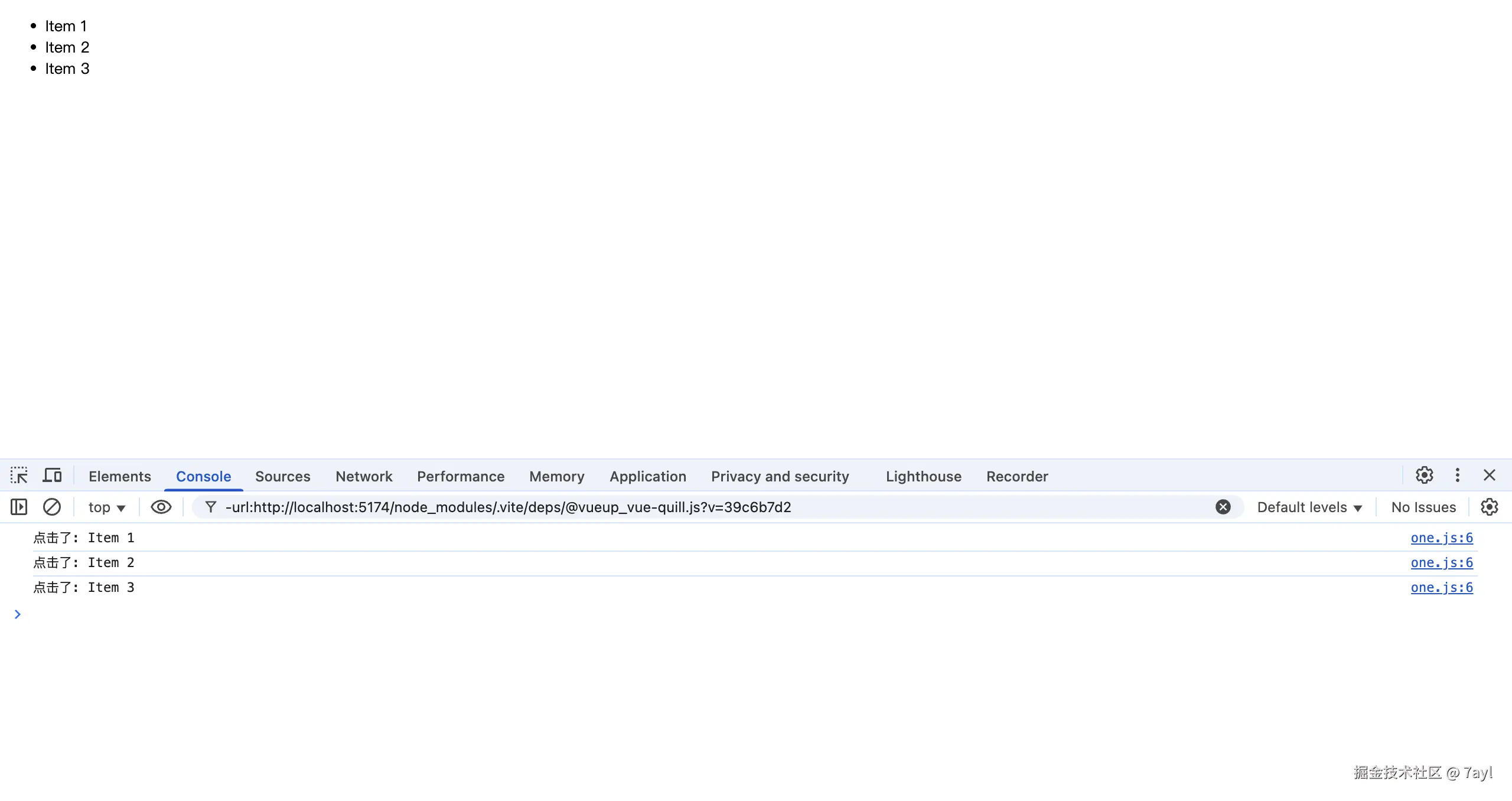Open one.js:6 link for Item 3 log

tap(1441, 587)
